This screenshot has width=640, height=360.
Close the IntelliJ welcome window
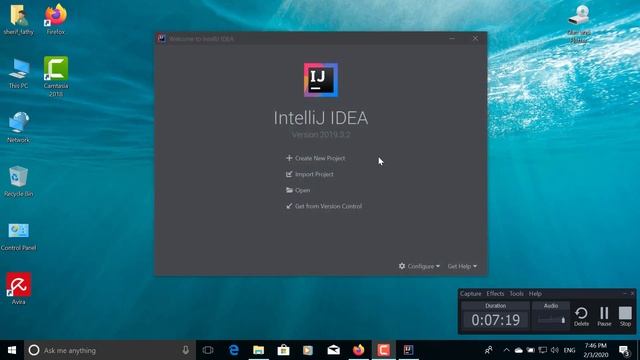click(x=475, y=38)
